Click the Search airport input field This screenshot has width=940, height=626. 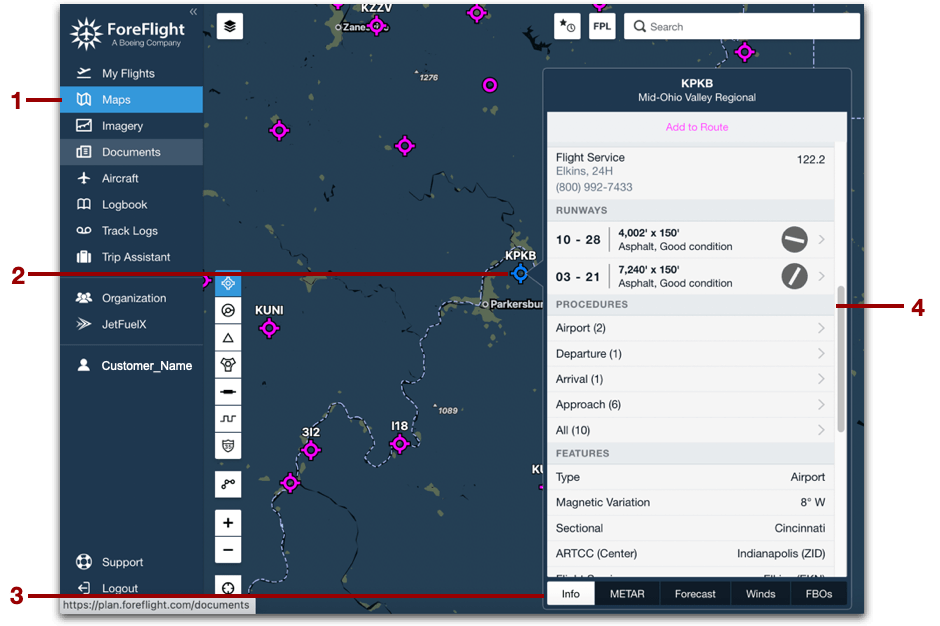click(742, 26)
